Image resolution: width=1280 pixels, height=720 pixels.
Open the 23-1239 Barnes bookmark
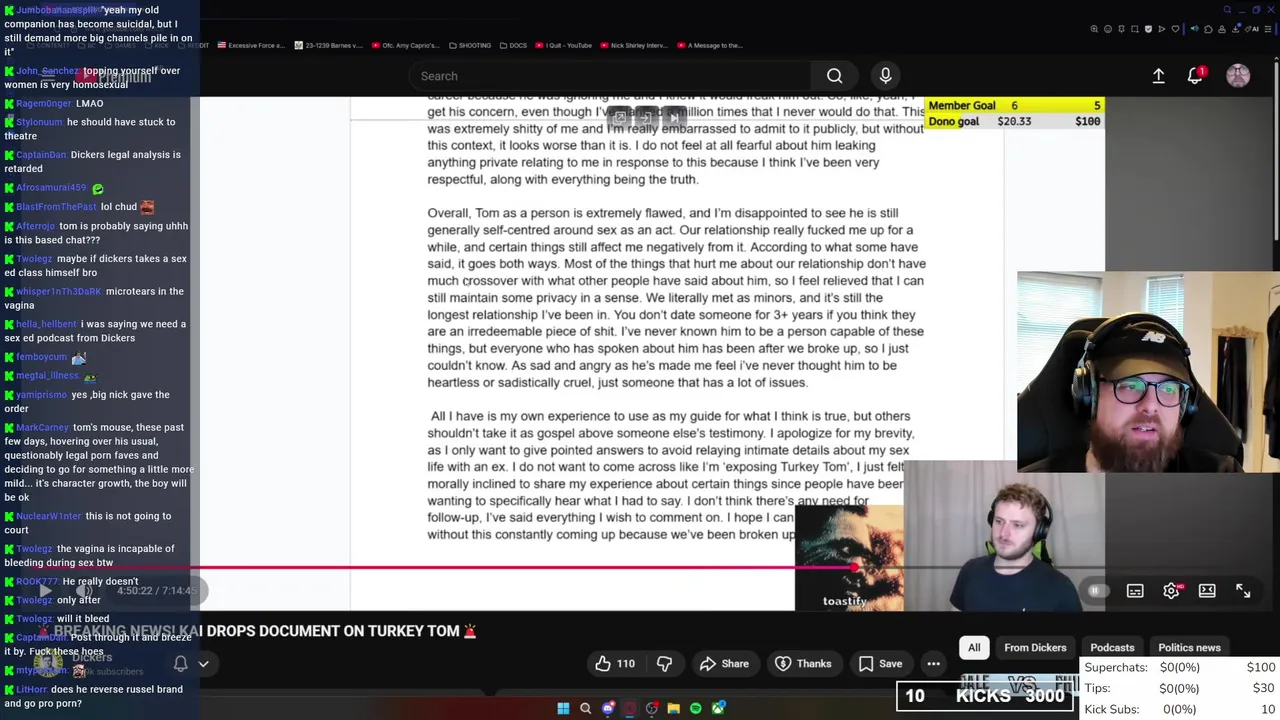point(327,45)
